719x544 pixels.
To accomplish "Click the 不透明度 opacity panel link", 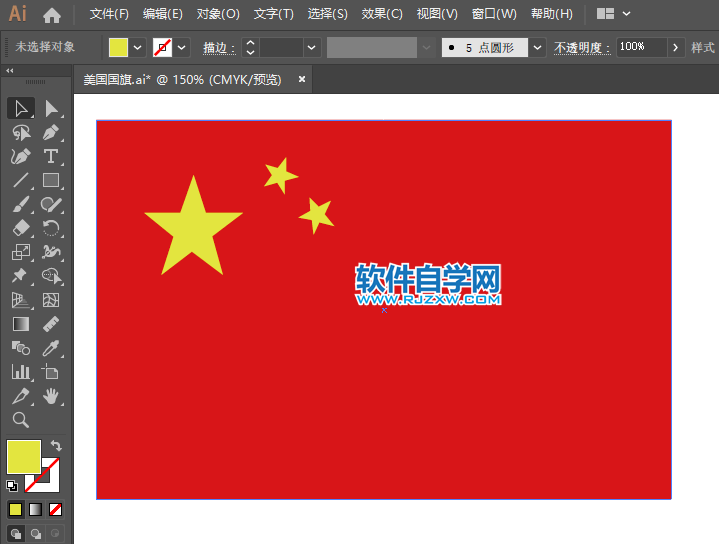I will point(582,48).
